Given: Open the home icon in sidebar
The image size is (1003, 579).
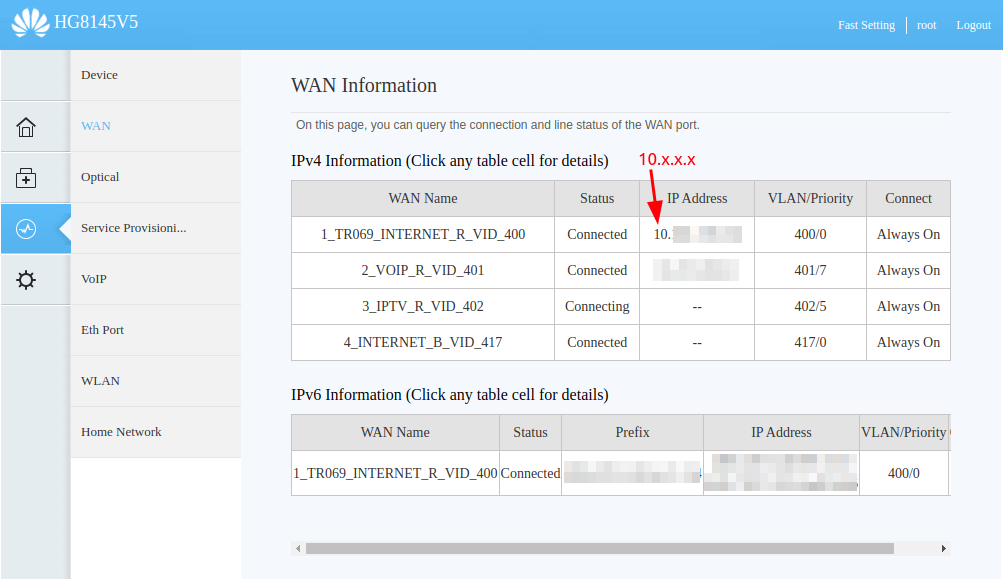Looking at the screenshot, I should tap(26, 127).
